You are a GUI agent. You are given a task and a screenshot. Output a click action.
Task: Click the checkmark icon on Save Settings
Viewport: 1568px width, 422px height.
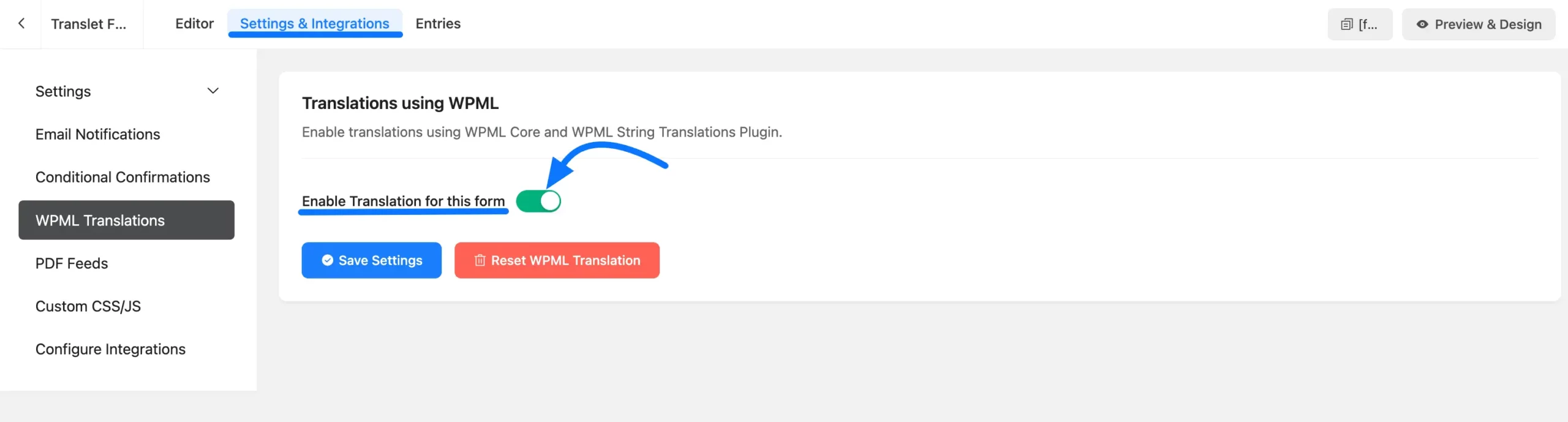pos(327,260)
